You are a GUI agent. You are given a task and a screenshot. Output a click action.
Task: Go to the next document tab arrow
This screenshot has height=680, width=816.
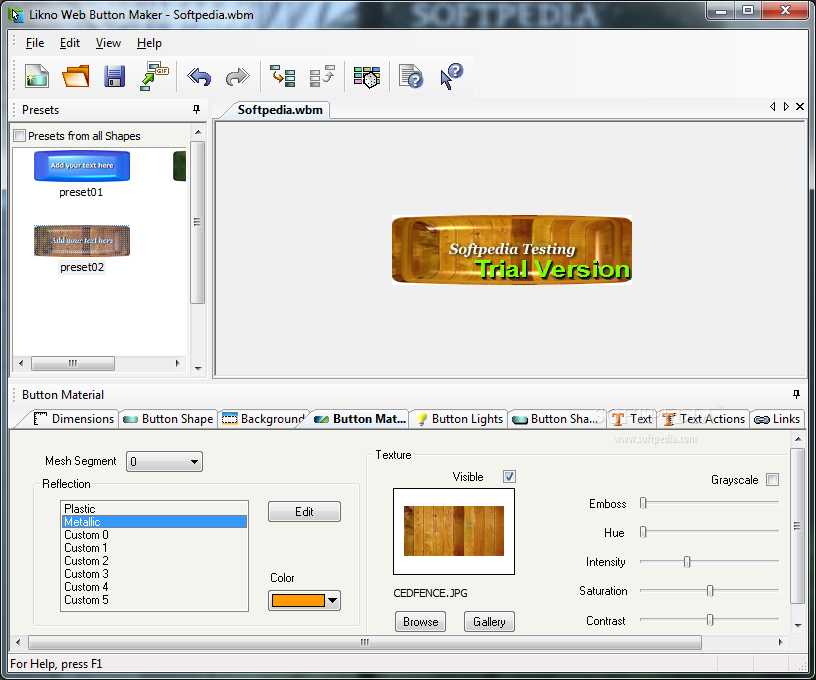tap(786, 107)
